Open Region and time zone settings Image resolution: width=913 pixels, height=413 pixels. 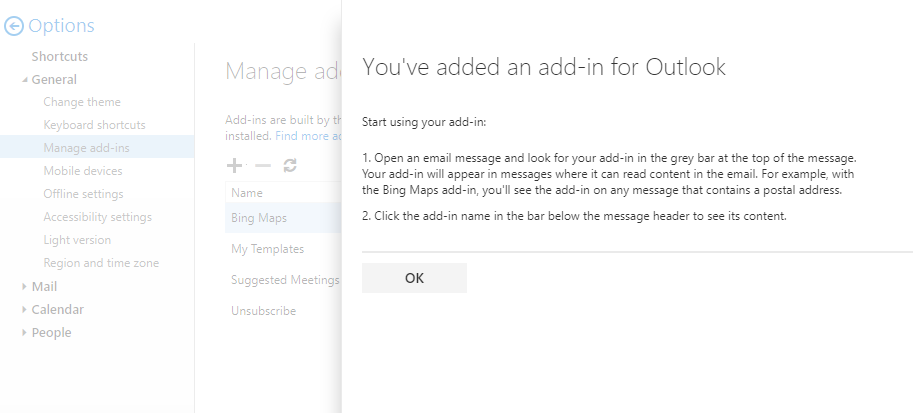[x=101, y=263]
